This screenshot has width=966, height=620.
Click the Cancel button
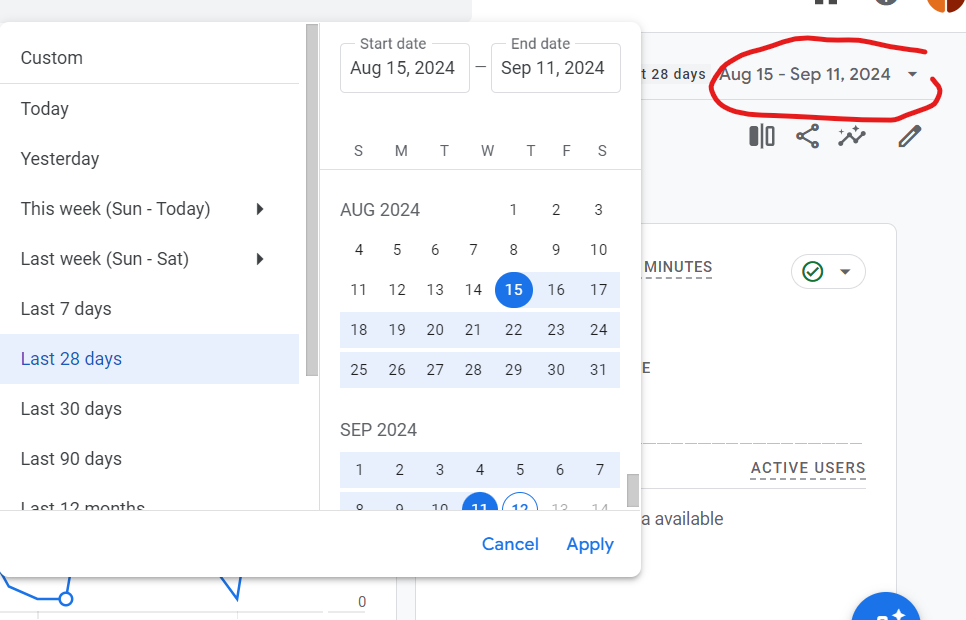click(x=510, y=544)
